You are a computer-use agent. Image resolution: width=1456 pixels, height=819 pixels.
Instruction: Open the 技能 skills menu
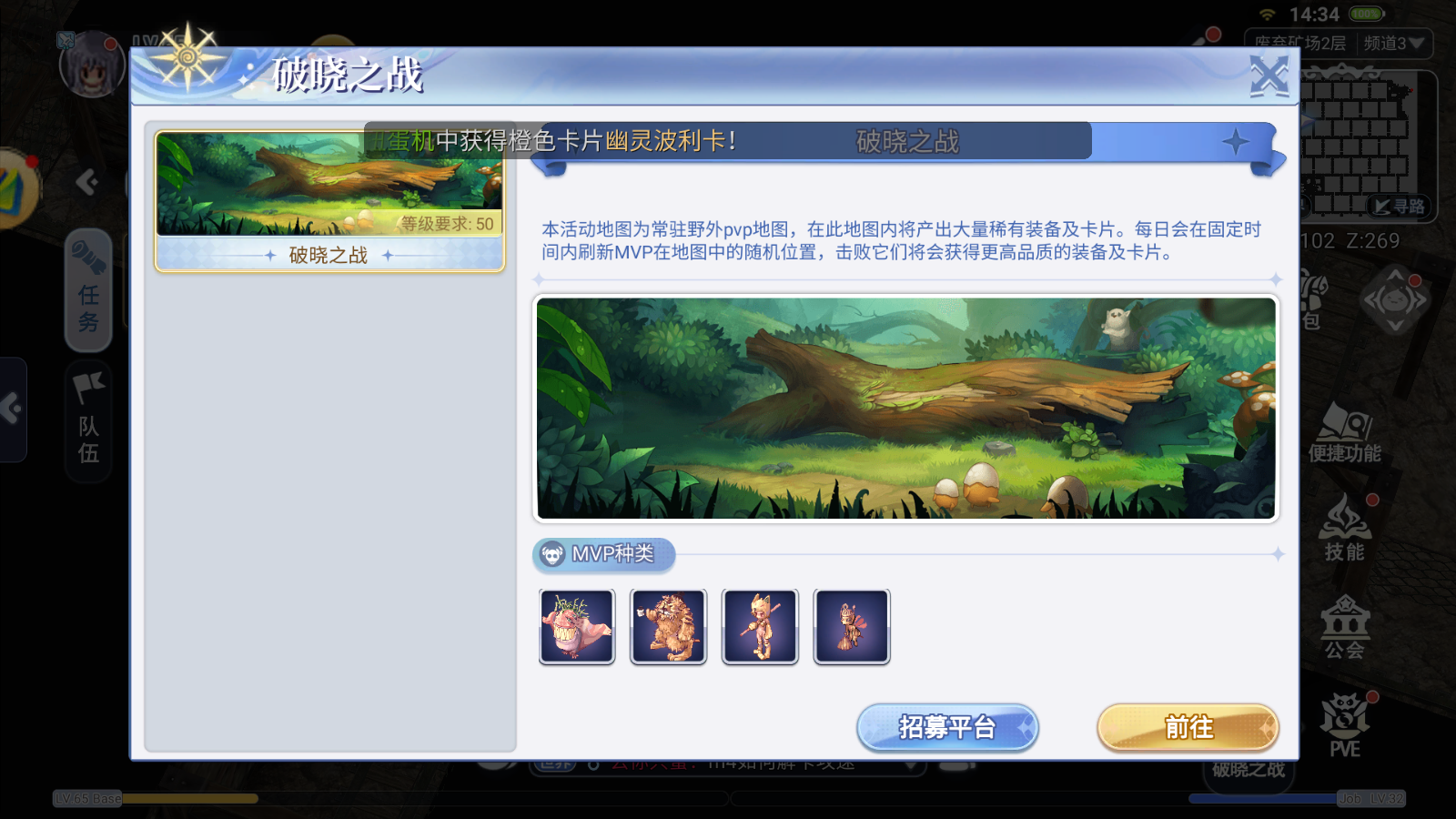[x=1345, y=529]
